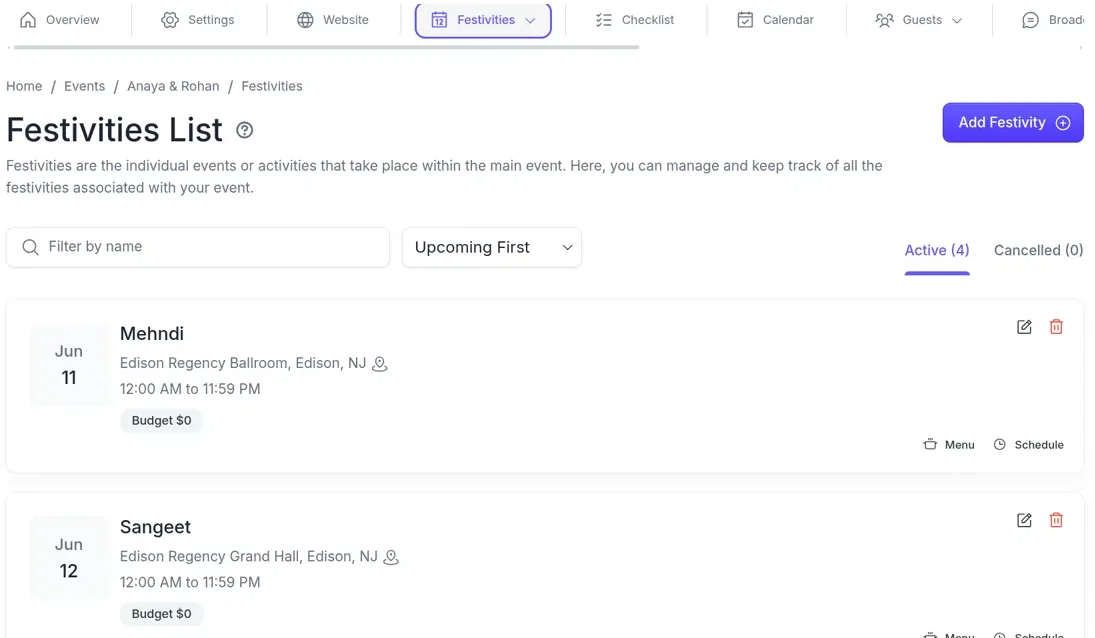Click the gear icon in Settings tab

coord(170,20)
